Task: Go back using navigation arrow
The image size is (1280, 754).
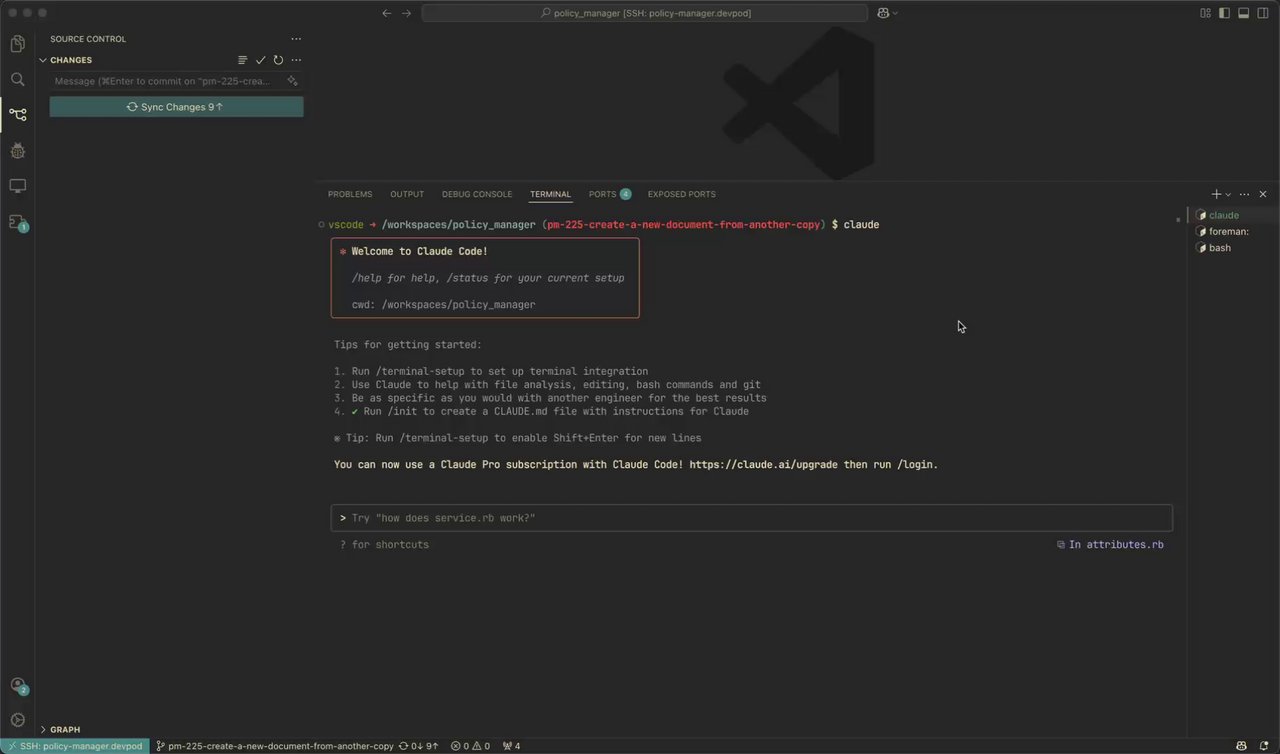Action: (x=387, y=13)
